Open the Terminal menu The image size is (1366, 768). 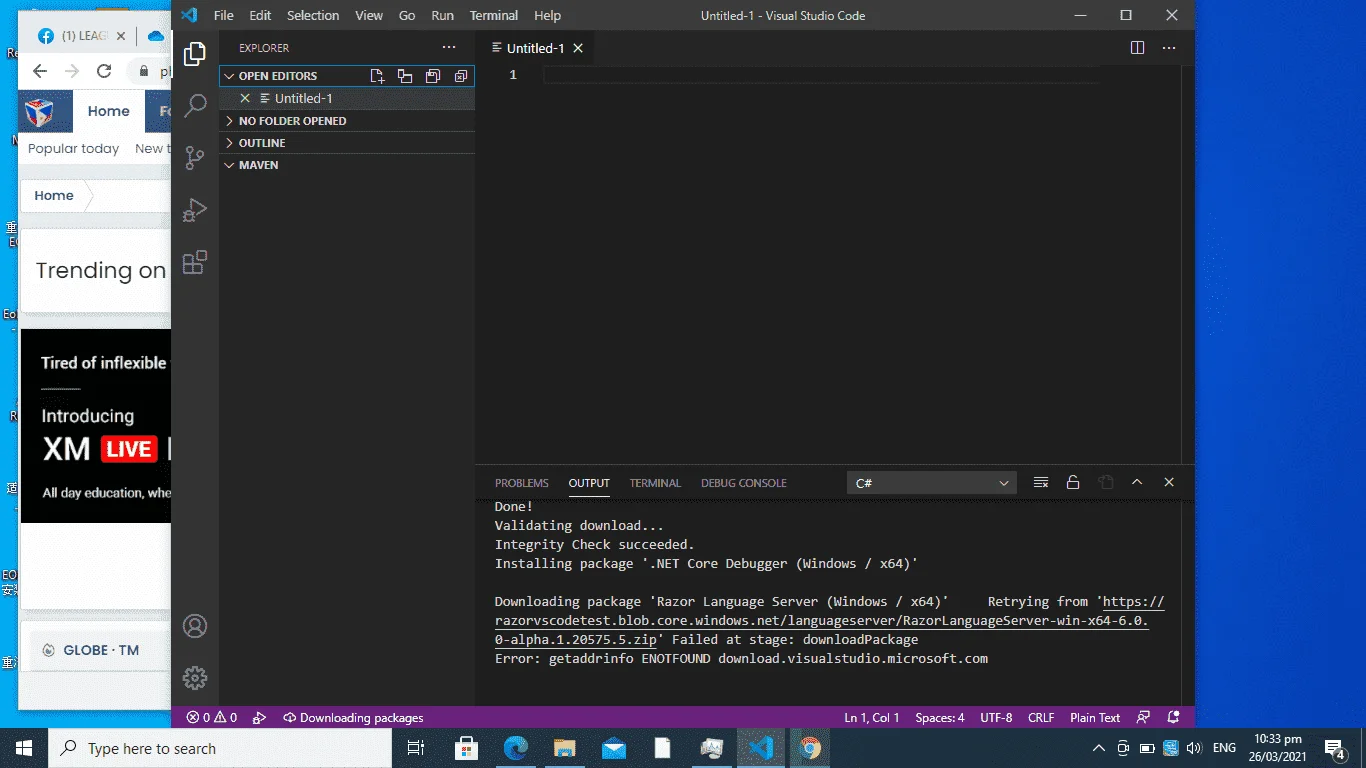coord(494,15)
